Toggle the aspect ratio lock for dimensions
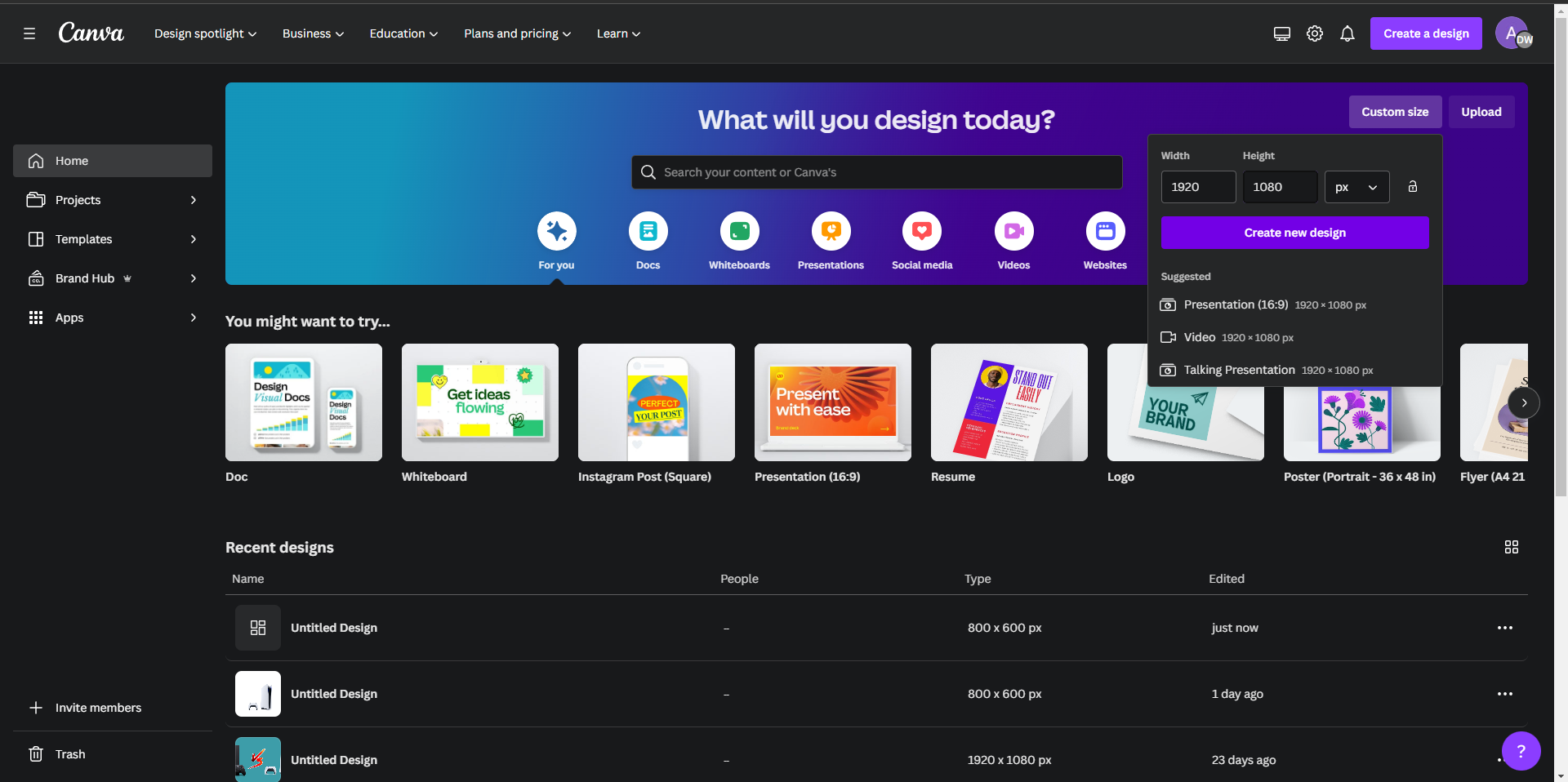 click(x=1412, y=187)
